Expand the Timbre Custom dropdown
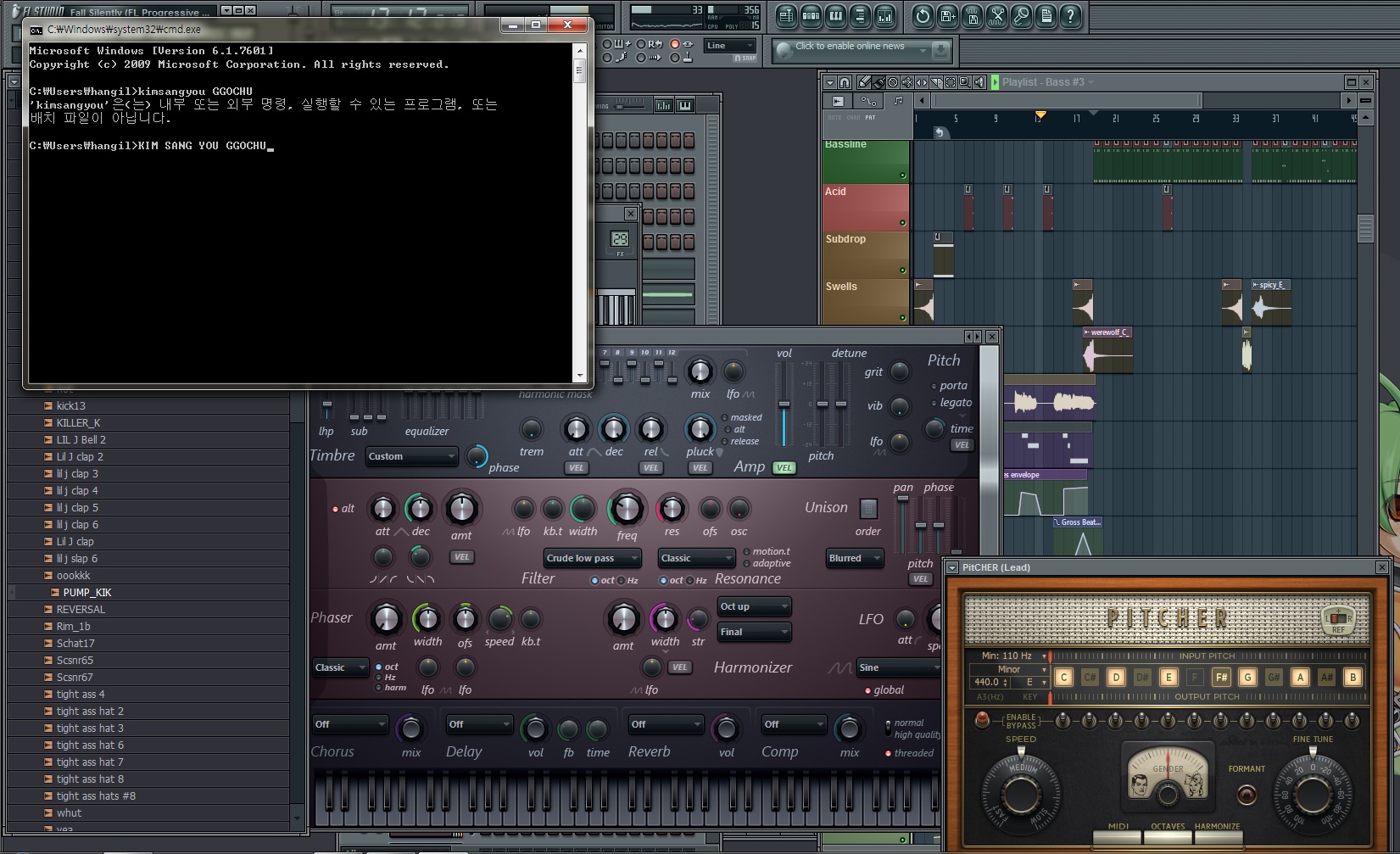The width and height of the screenshot is (1400, 854). point(412,456)
